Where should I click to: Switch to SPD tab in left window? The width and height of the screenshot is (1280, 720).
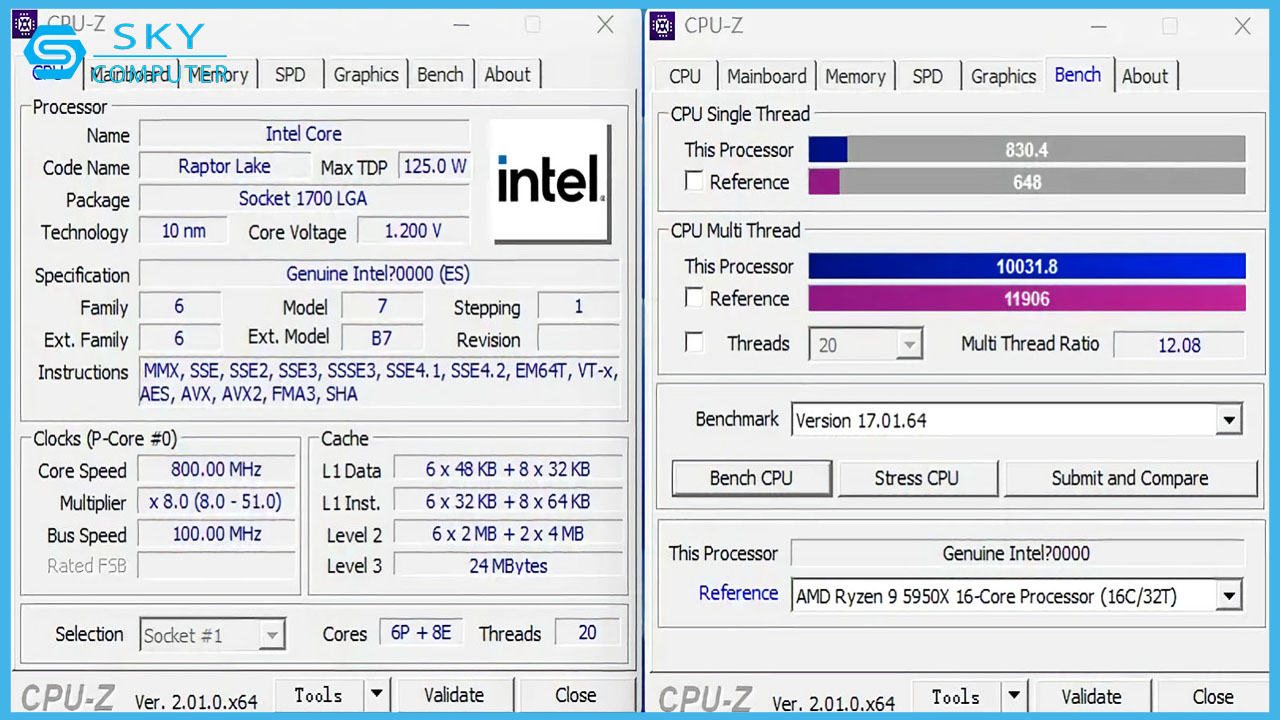click(290, 75)
